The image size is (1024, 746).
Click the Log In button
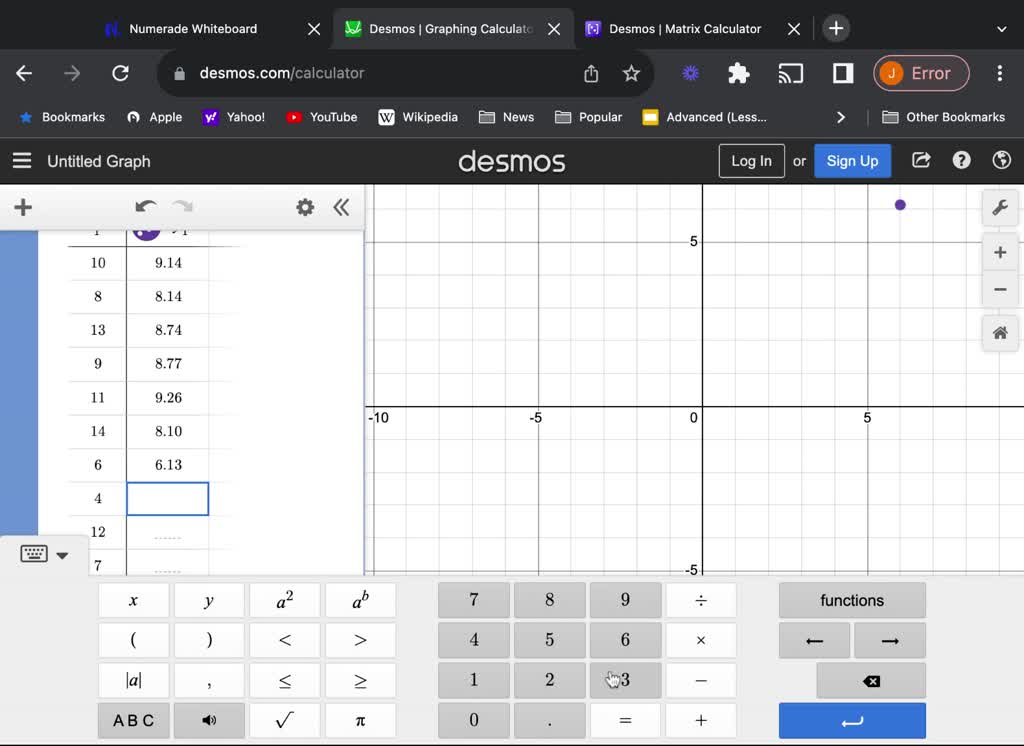751,160
